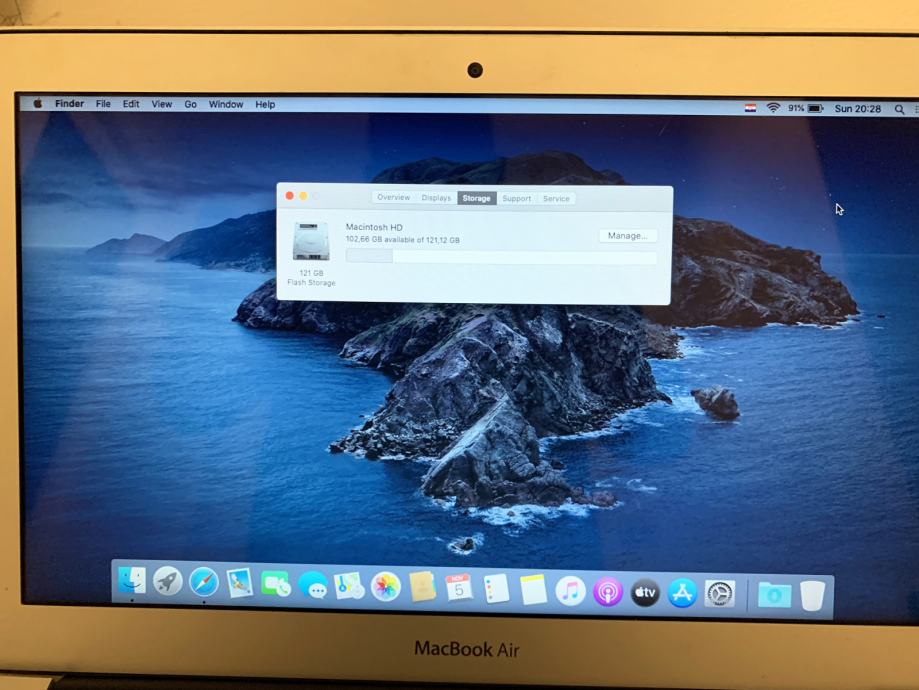Screen dimensions: 919x690
Task: Open the File menu
Action: coord(103,104)
